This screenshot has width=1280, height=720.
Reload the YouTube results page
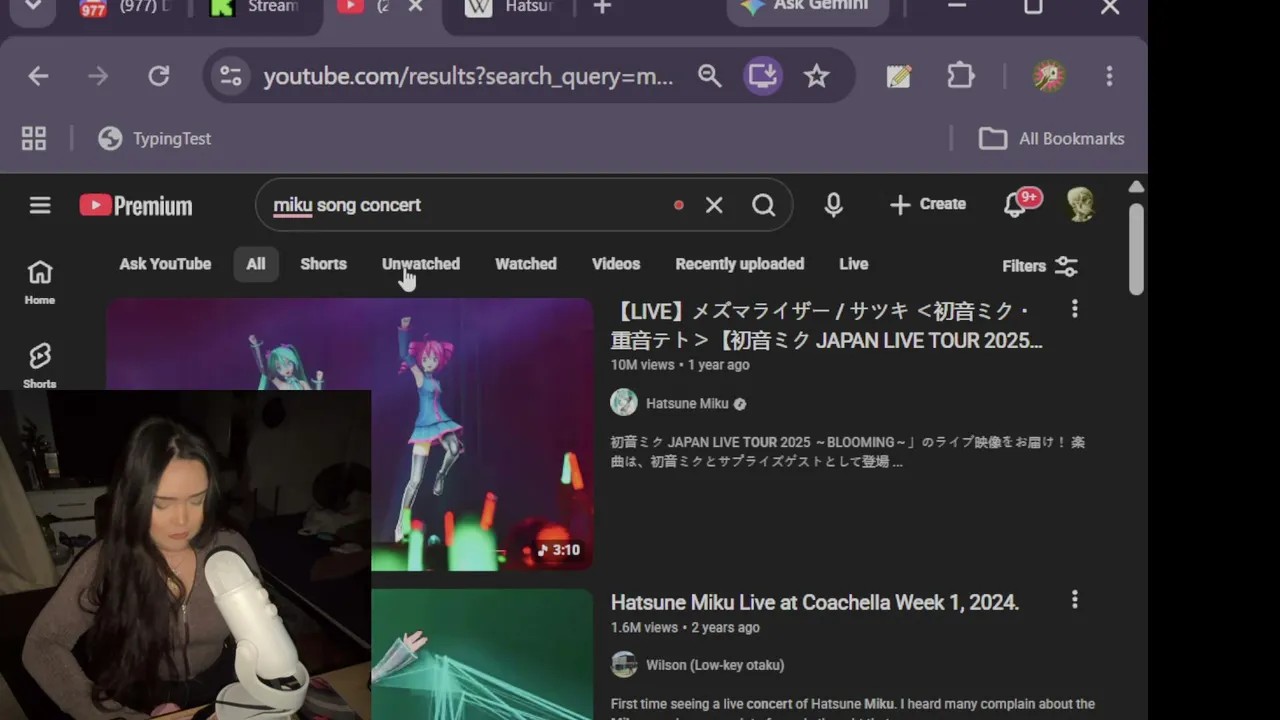(159, 76)
